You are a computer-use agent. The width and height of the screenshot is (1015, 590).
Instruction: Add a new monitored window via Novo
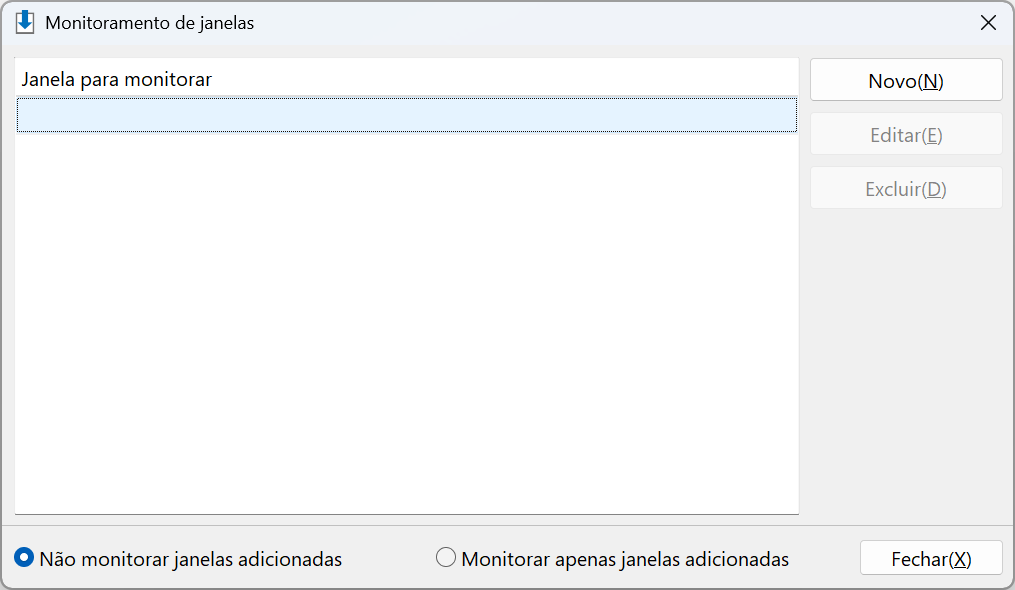(906, 80)
